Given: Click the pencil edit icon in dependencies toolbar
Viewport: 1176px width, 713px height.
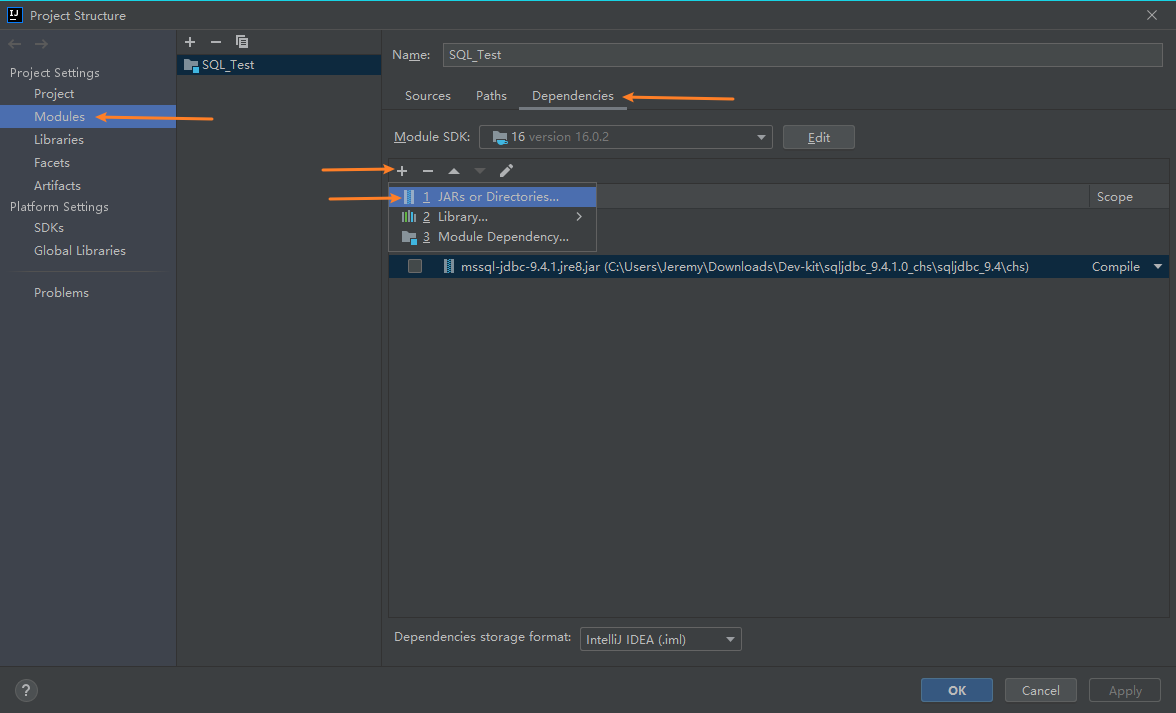Looking at the screenshot, I should (x=506, y=171).
